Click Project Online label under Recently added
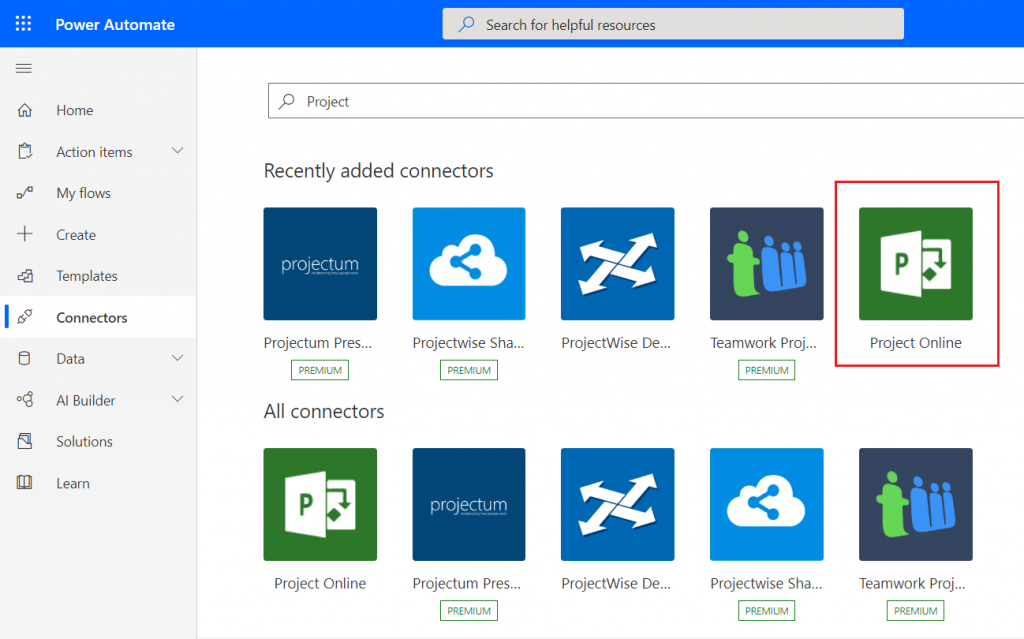 tap(916, 342)
